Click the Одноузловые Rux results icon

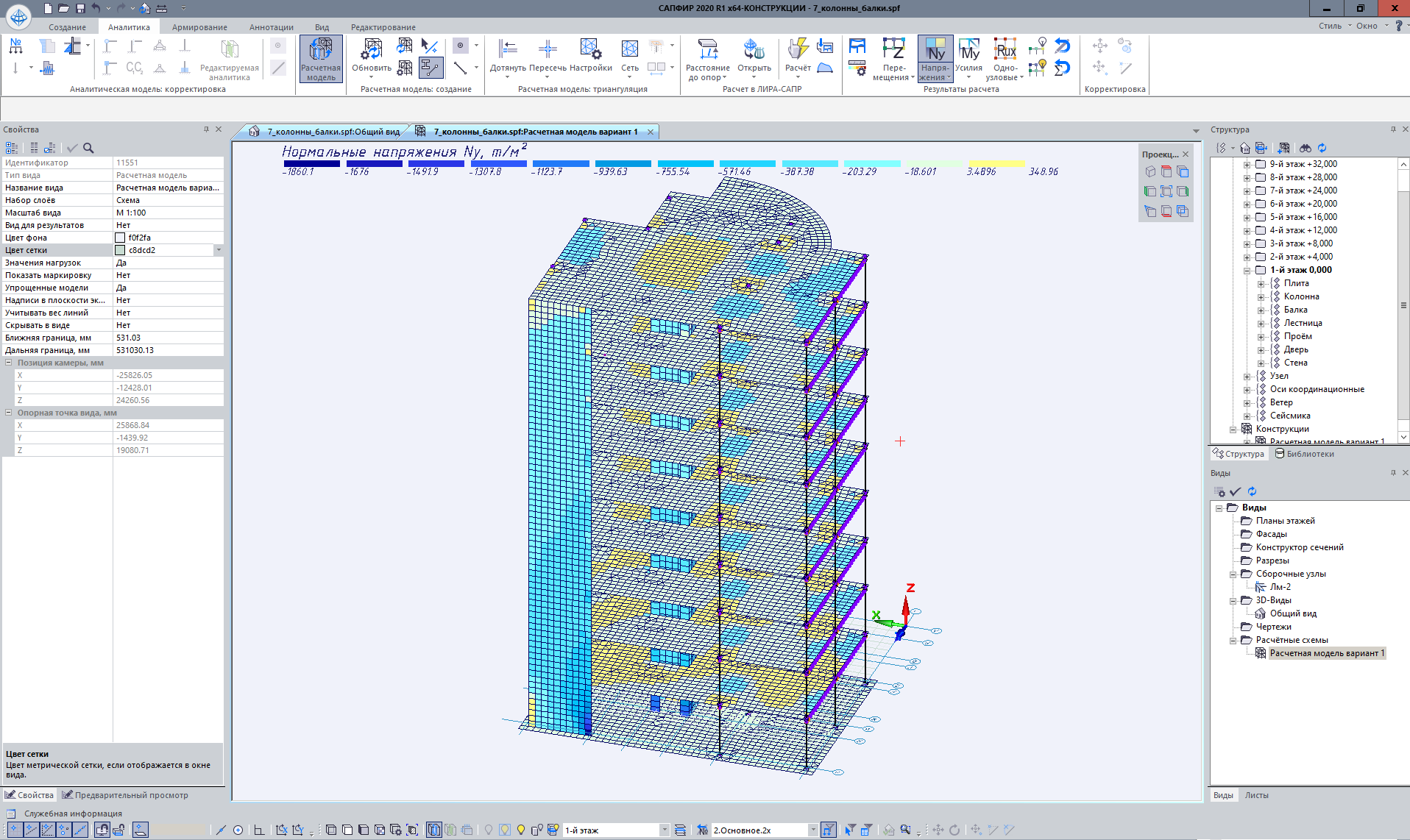click(x=1005, y=50)
